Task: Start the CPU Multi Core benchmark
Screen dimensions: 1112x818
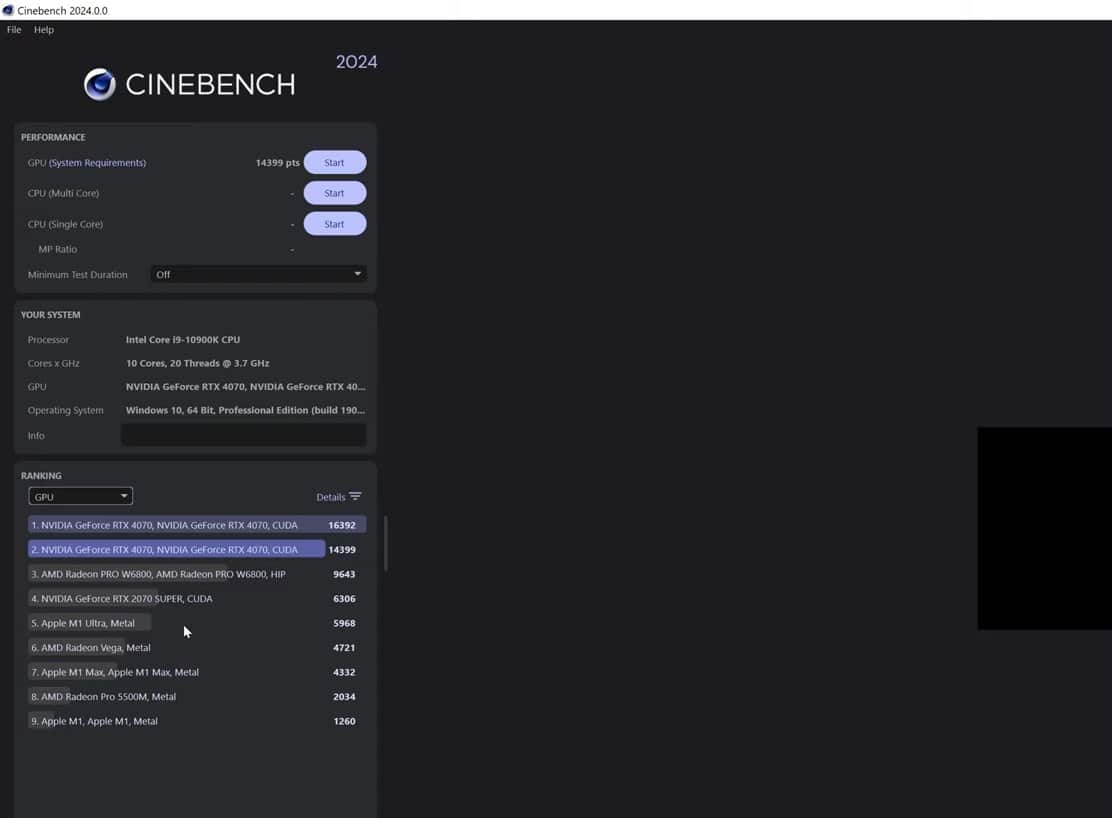Action: pos(334,192)
